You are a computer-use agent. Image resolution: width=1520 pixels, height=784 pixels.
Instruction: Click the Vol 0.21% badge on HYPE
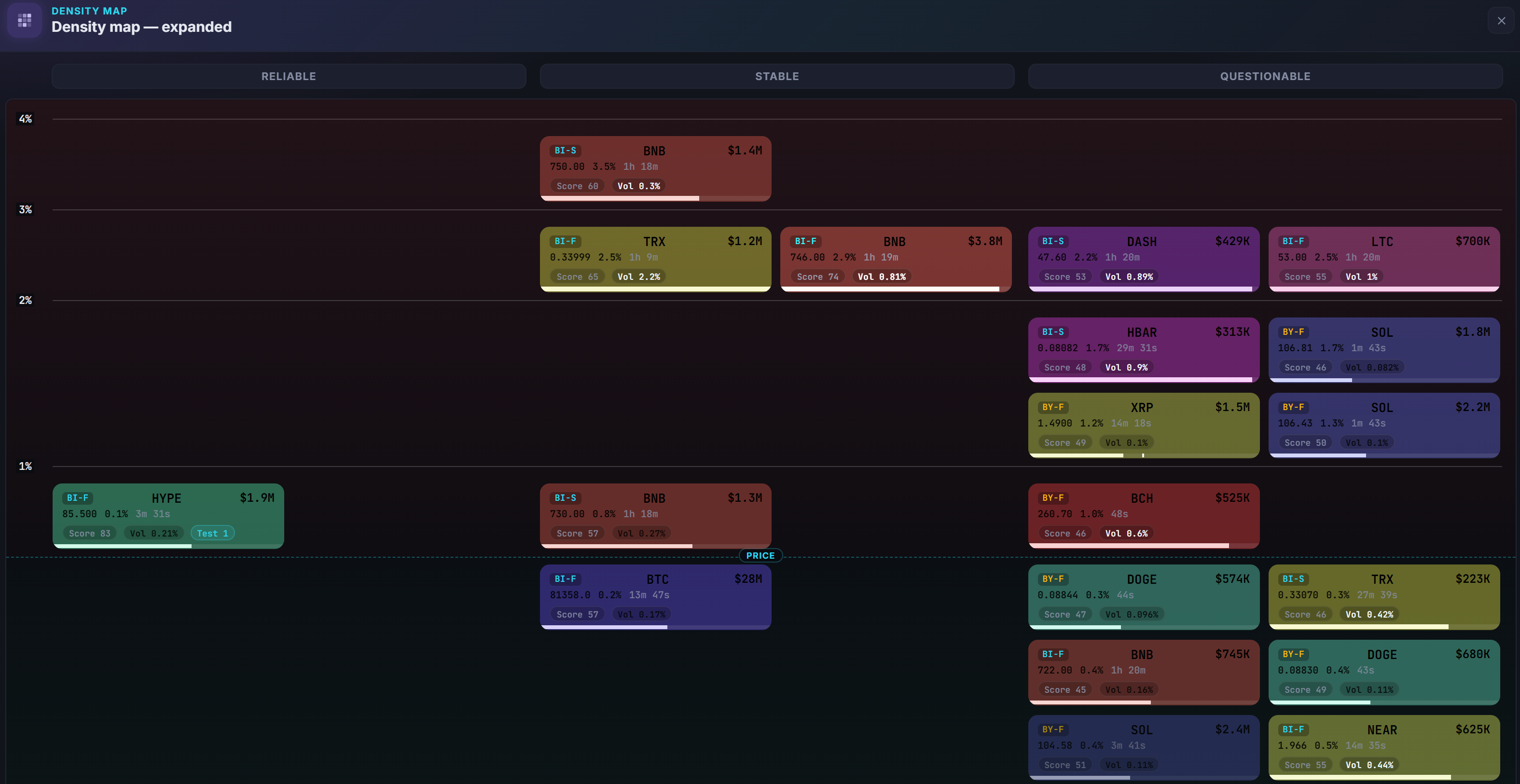(153, 533)
